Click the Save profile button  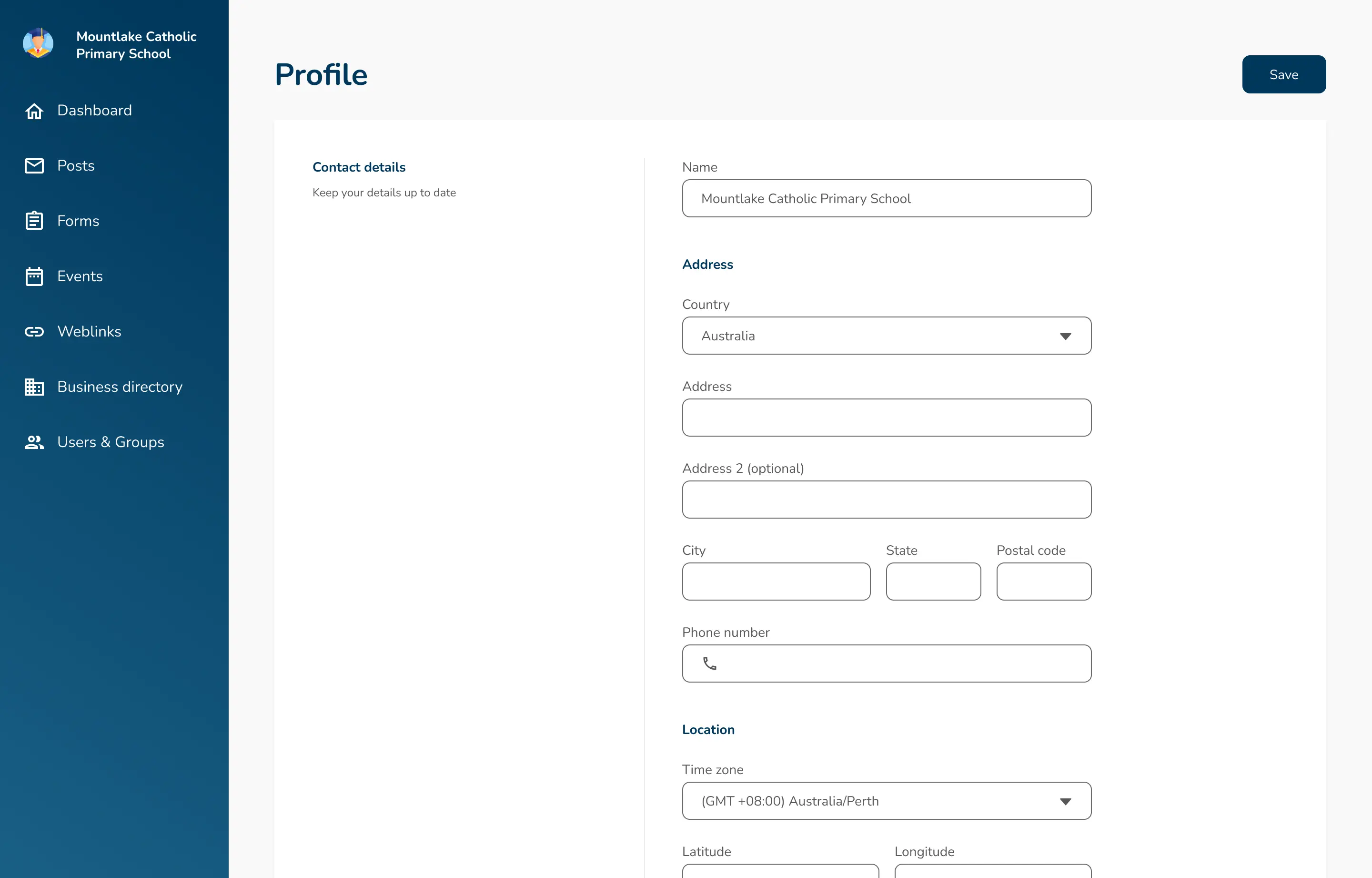click(1283, 74)
